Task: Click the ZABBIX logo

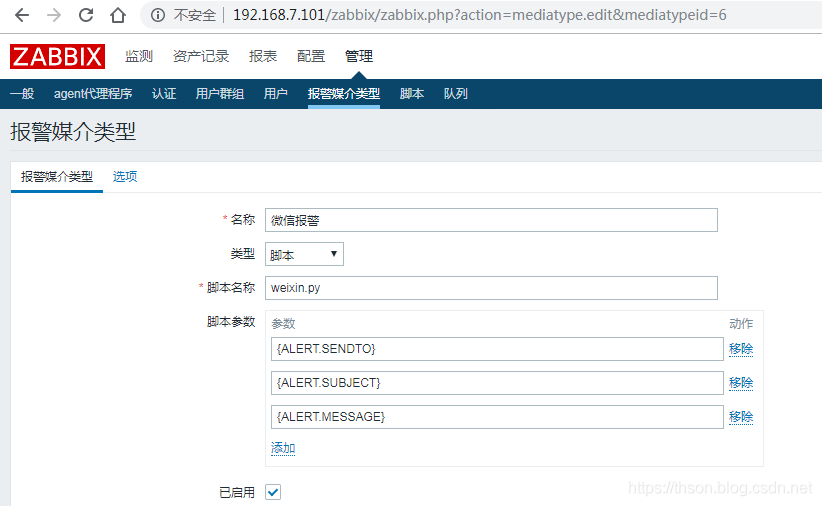Action: click(58, 56)
